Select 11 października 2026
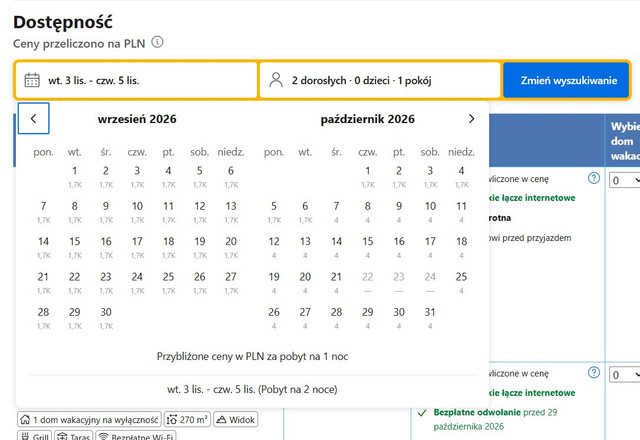Screen dimensions: 640x440 tap(461, 212)
